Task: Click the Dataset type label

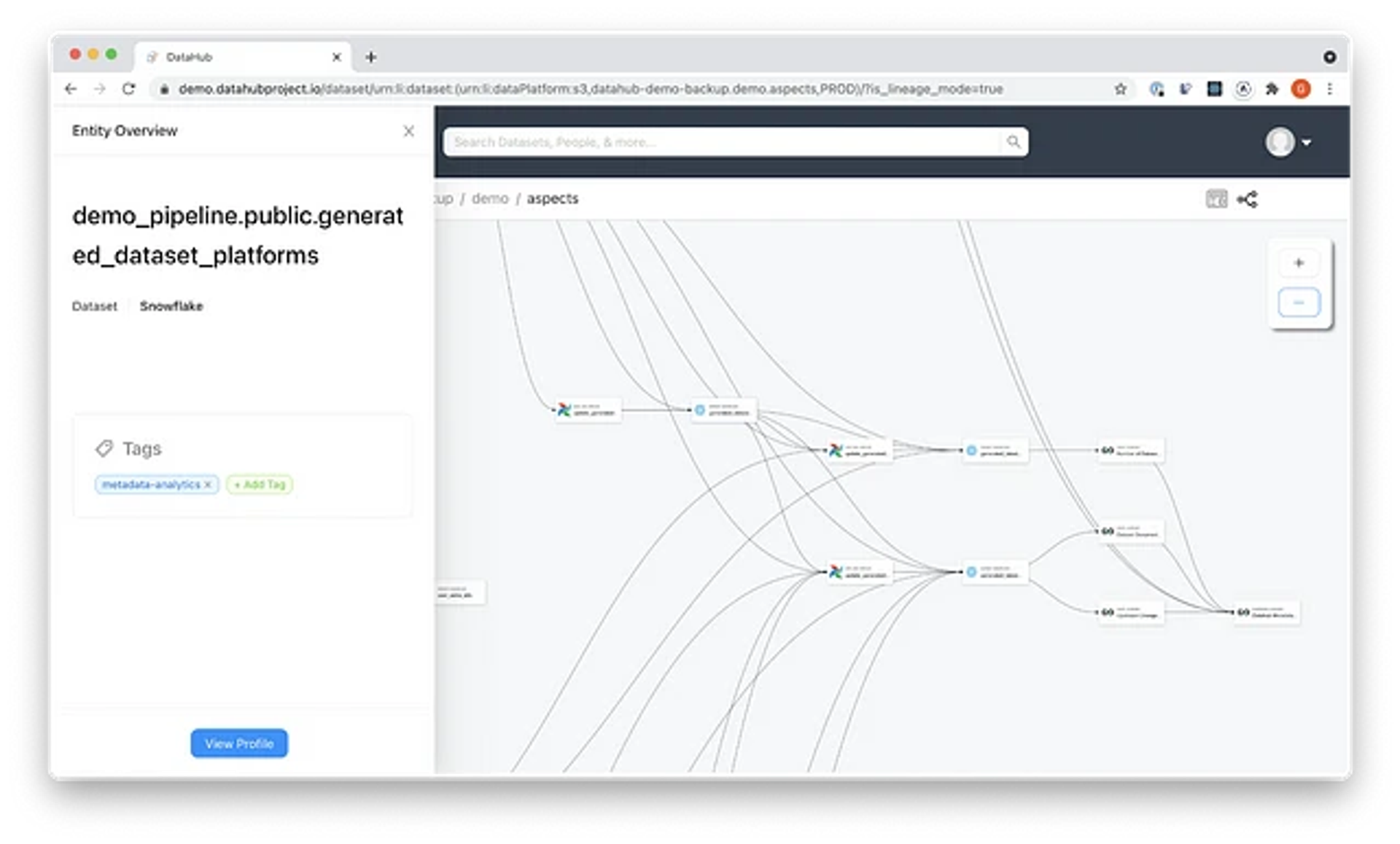Action: tap(94, 306)
